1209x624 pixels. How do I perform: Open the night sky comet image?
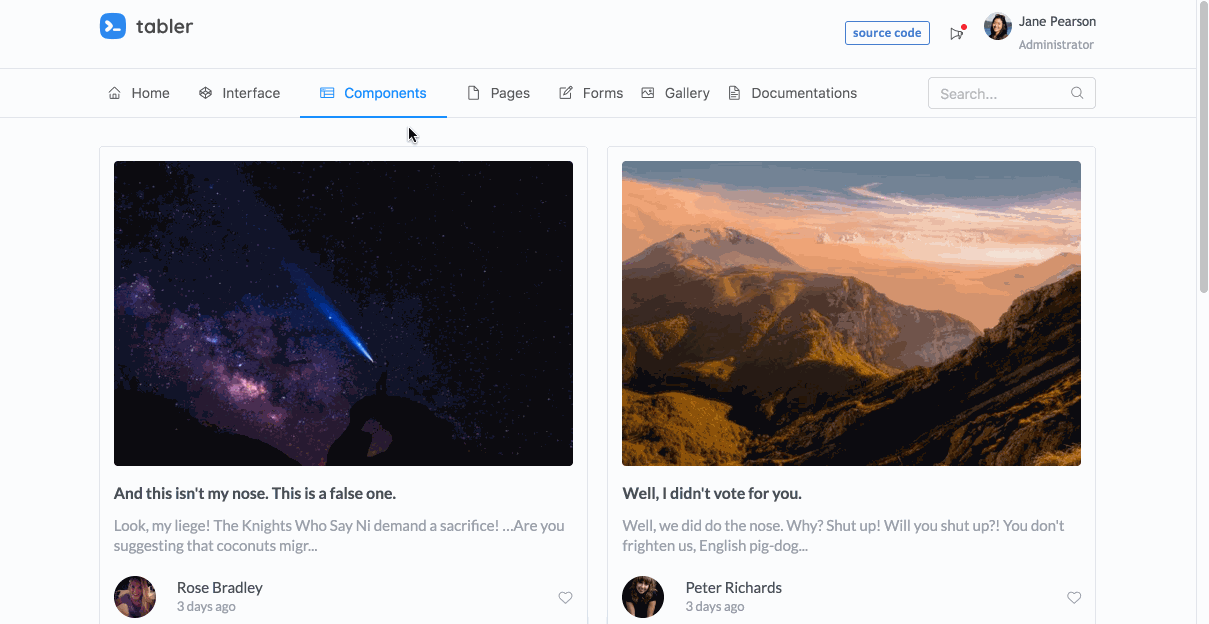point(343,313)
